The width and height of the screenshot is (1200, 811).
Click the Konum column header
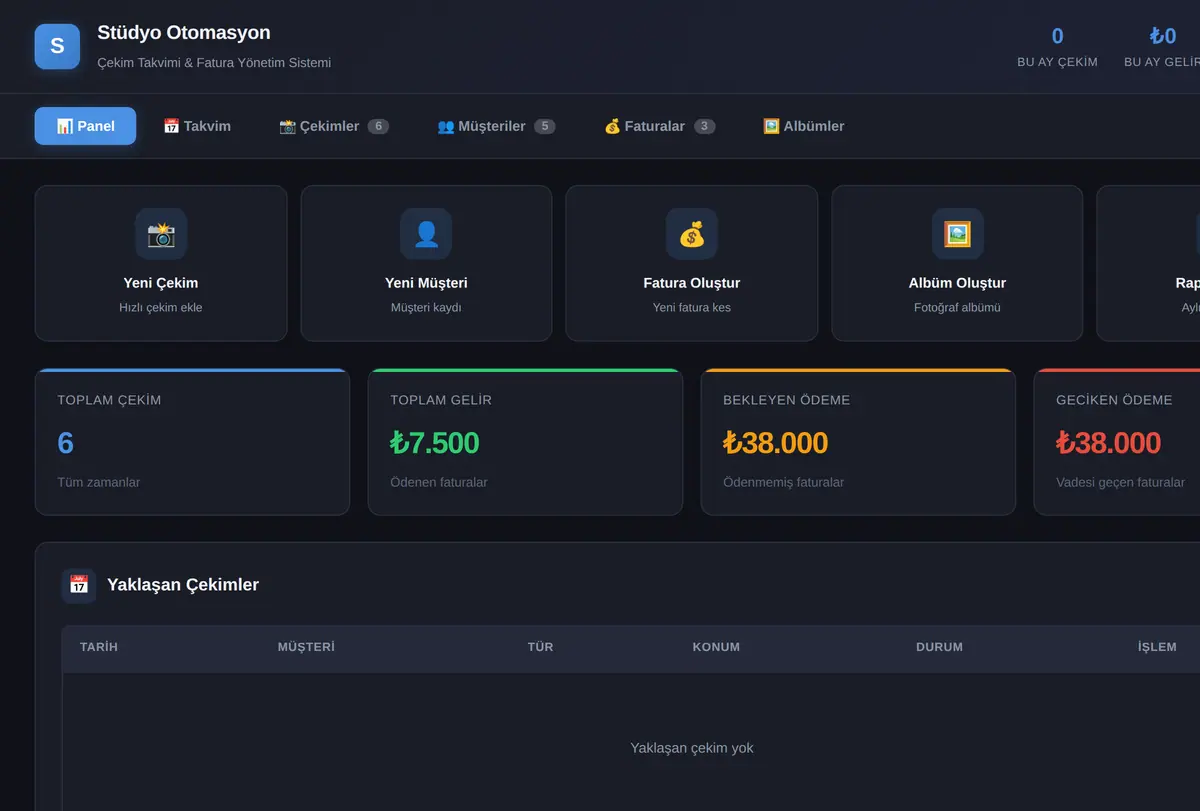pos(716,647)
